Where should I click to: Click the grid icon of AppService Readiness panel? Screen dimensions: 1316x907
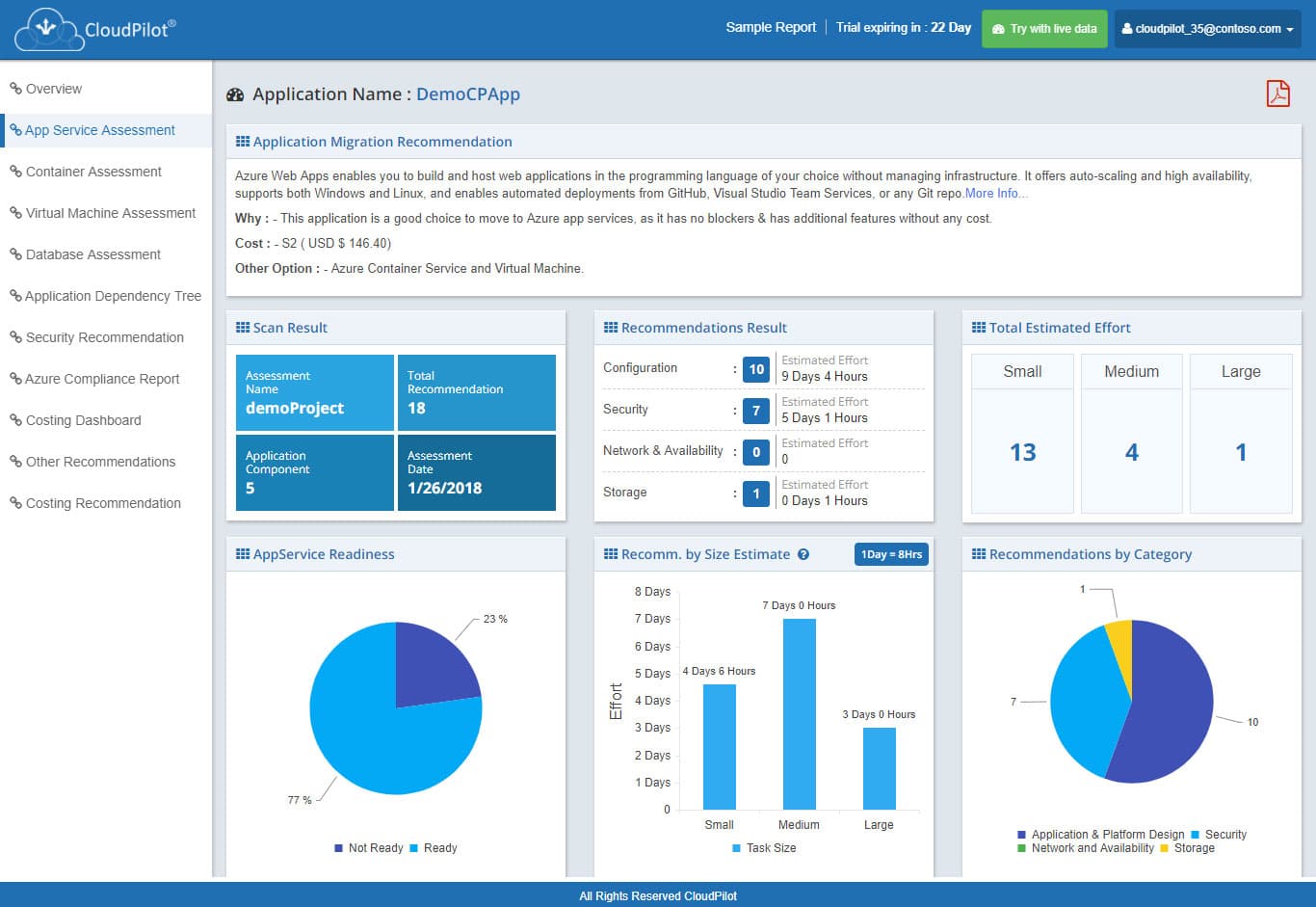pyautogui.click(x=243, y=554)
